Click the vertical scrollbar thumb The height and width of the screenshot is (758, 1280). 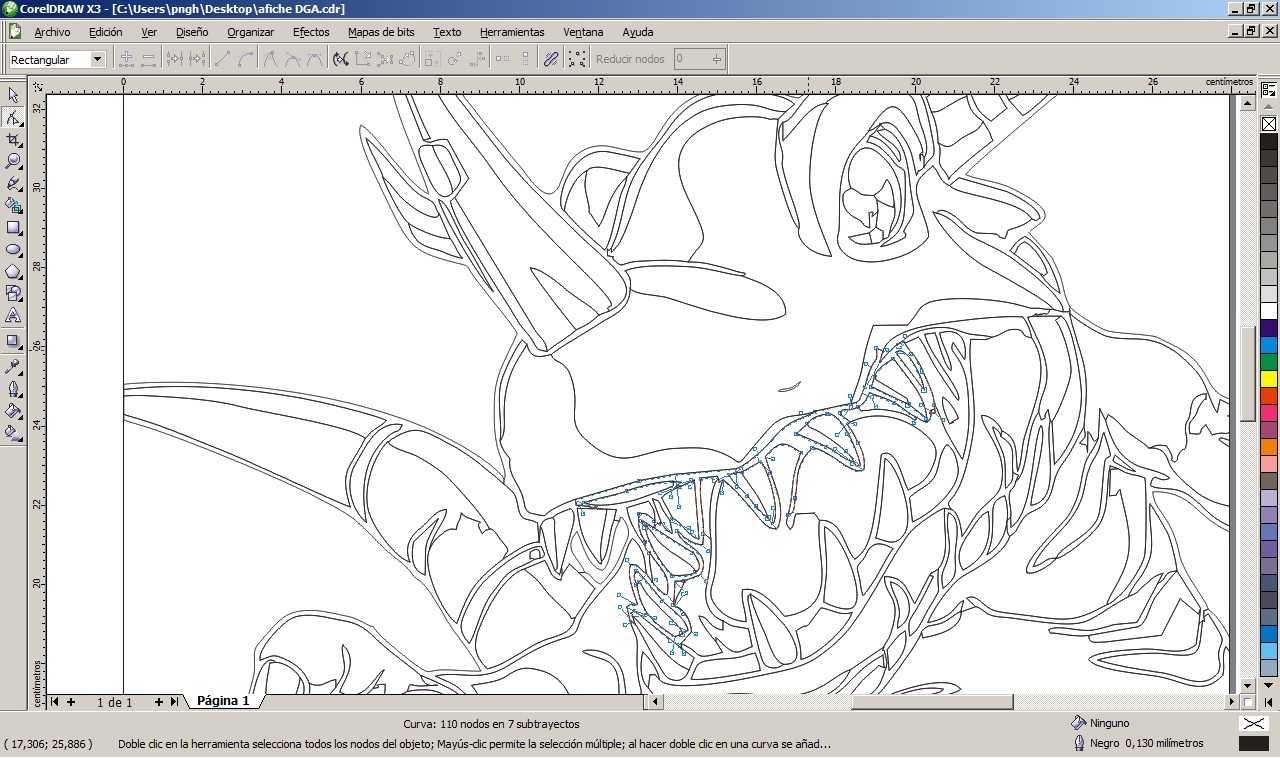[1247, 374]
